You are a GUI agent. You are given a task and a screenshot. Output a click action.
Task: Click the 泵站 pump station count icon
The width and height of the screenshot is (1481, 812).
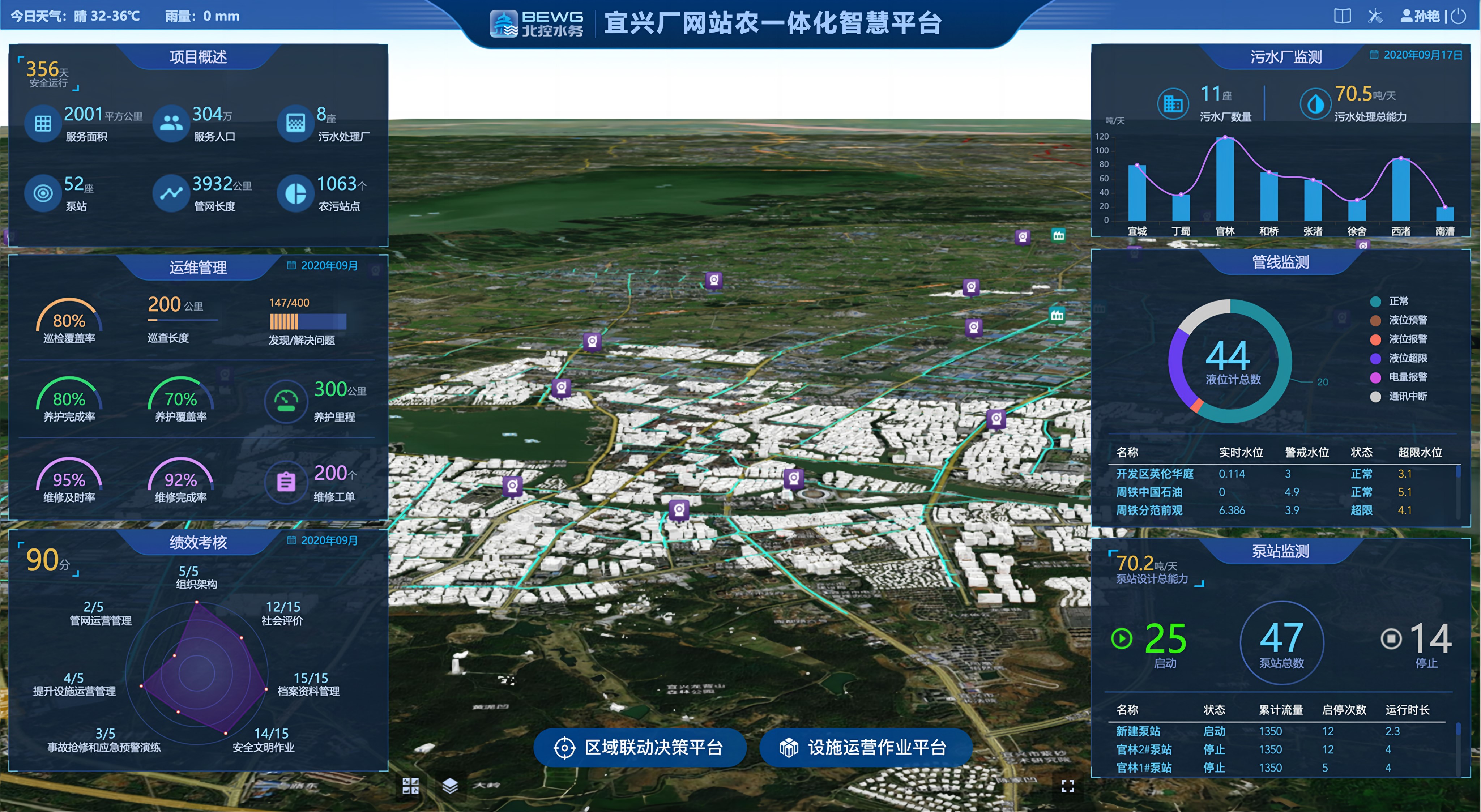[x=43, y=194]
